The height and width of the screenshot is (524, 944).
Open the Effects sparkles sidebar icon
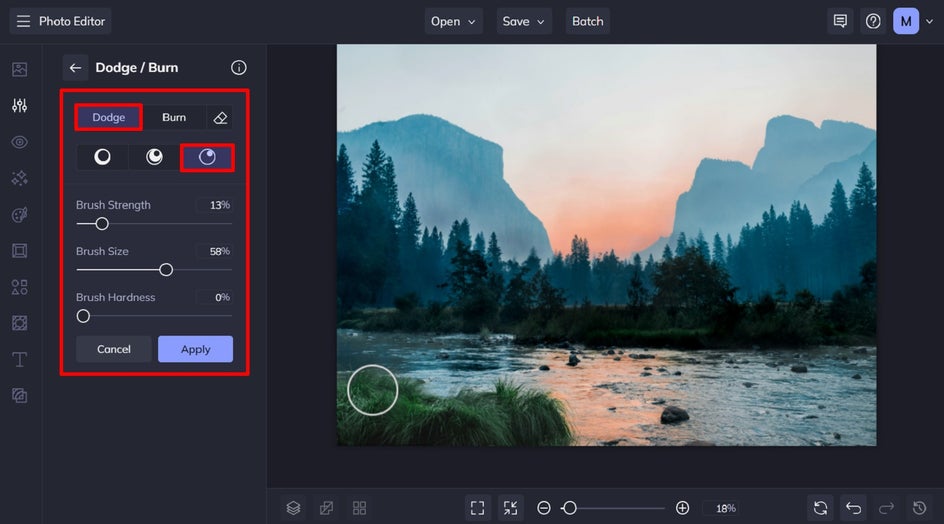(x=19, y=178)
